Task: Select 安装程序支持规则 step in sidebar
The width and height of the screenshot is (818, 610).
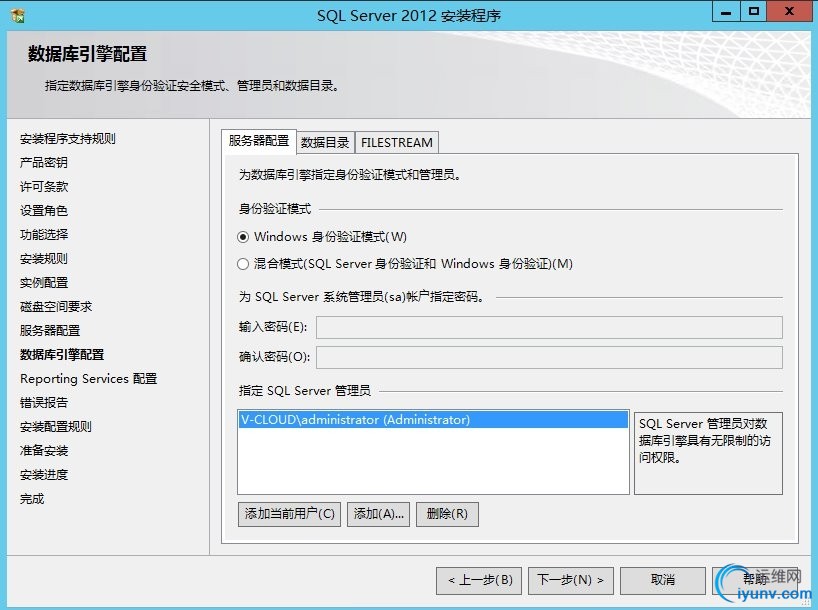Action: [x=68, y=139]
